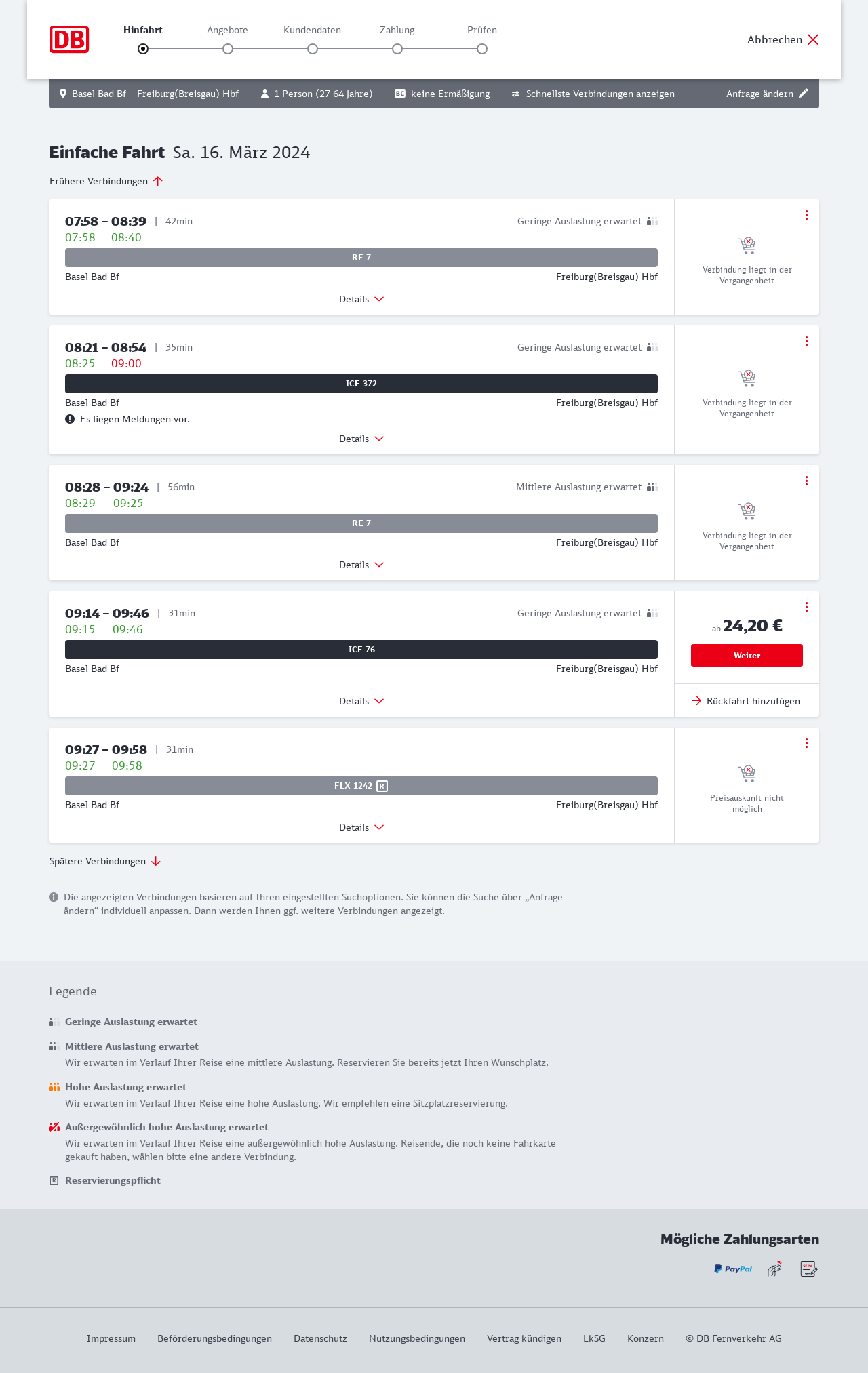The image size is (868, 1373).
Task: Load later connections (Spätere Verbindungen)
Action: (105, 861)
